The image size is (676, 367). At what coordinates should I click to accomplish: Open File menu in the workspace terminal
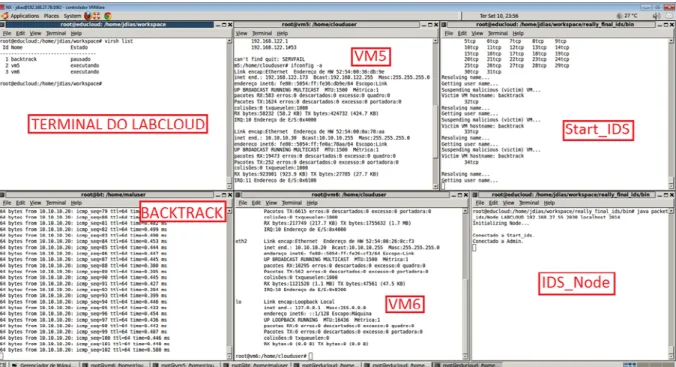tap(7, 33)
